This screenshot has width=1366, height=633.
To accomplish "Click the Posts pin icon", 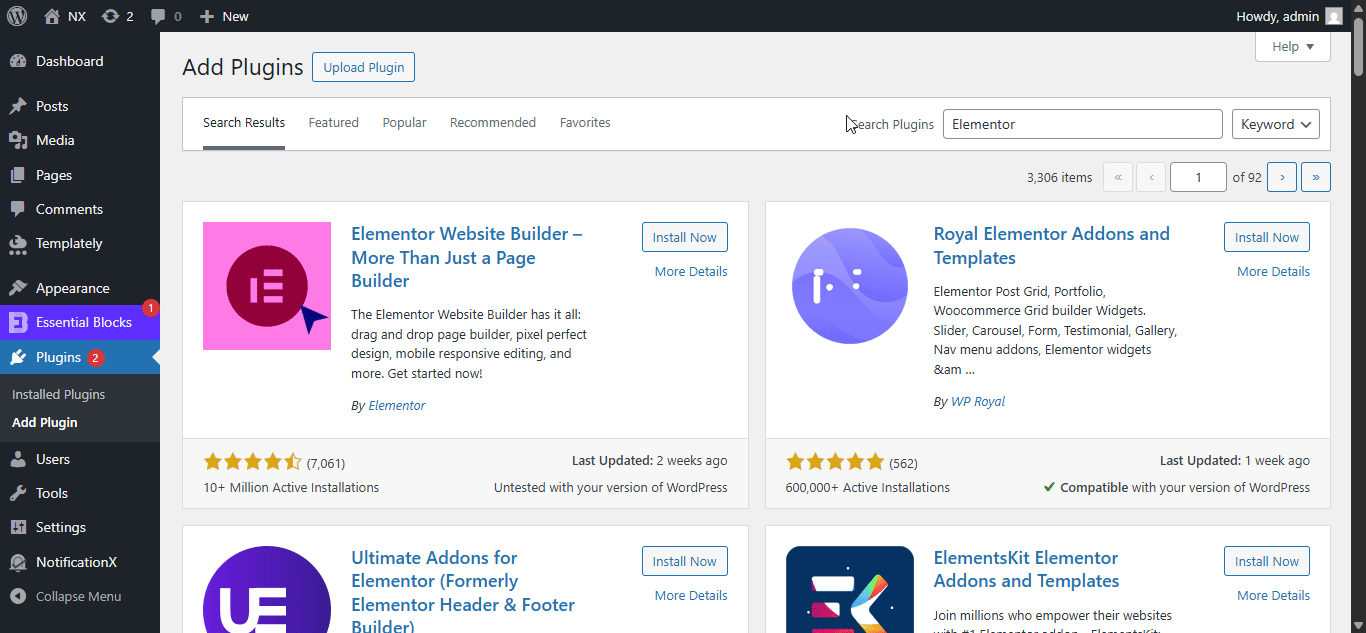I will coord(18,106).
